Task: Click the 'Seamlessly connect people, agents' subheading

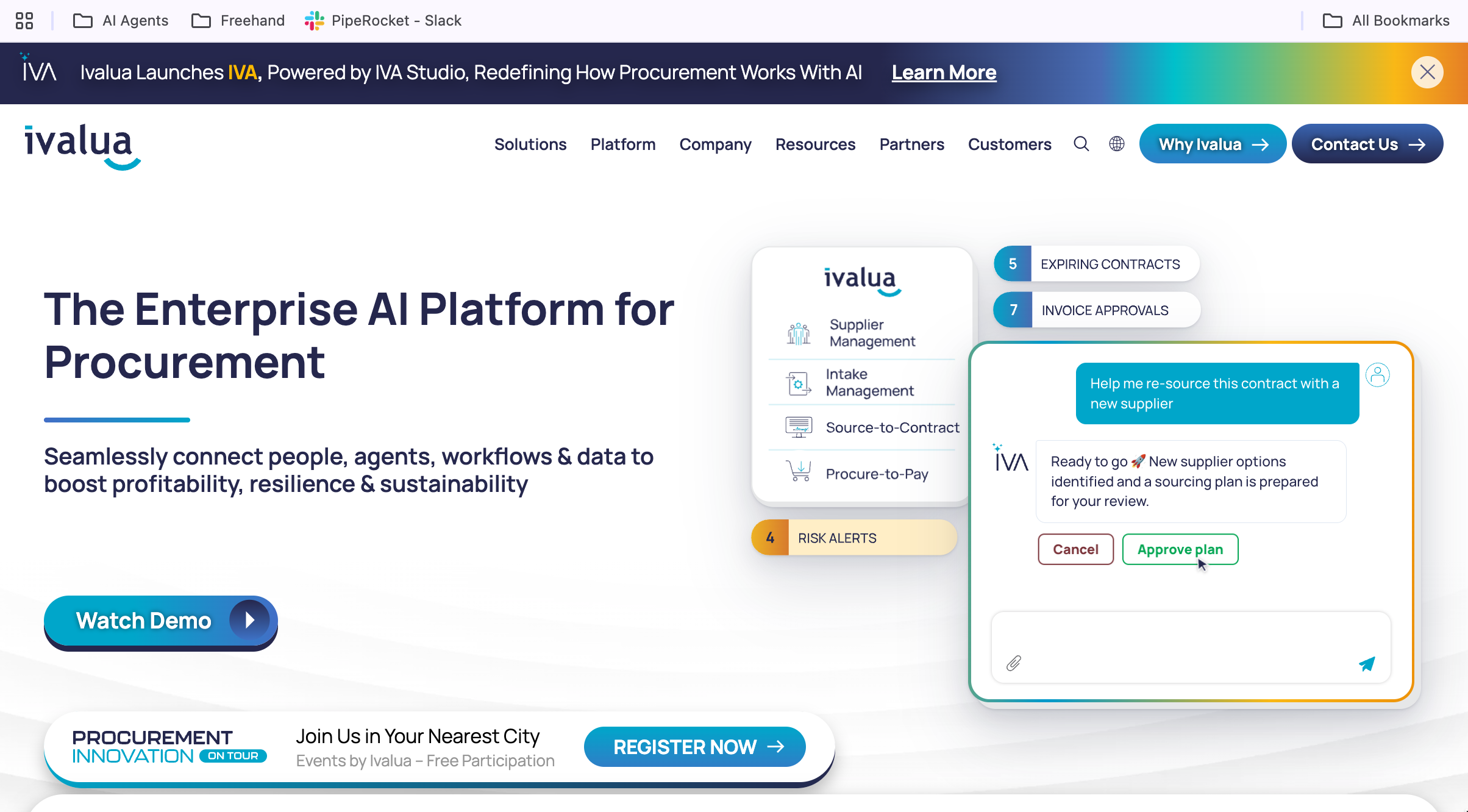Action: [349, 470]
